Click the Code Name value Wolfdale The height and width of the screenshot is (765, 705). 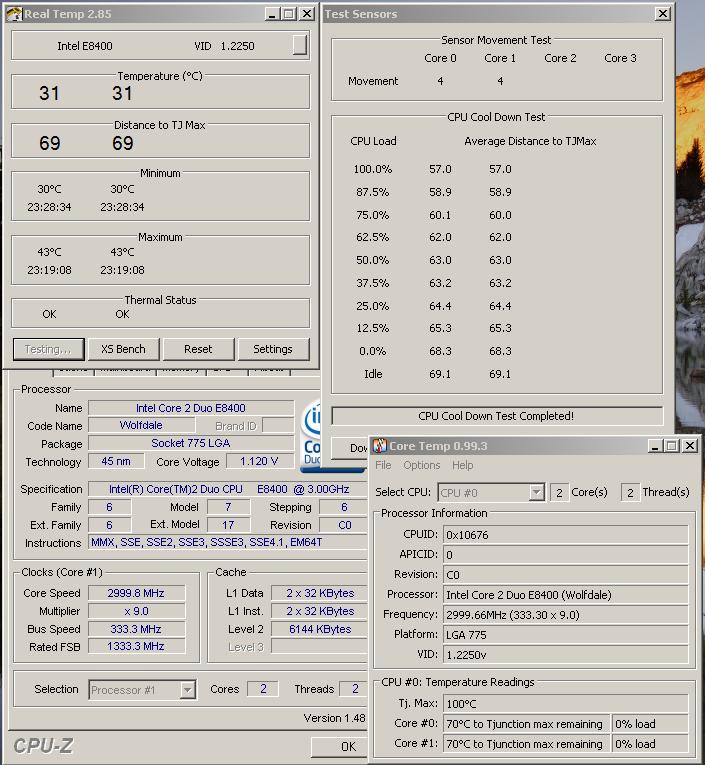[141, 425]
